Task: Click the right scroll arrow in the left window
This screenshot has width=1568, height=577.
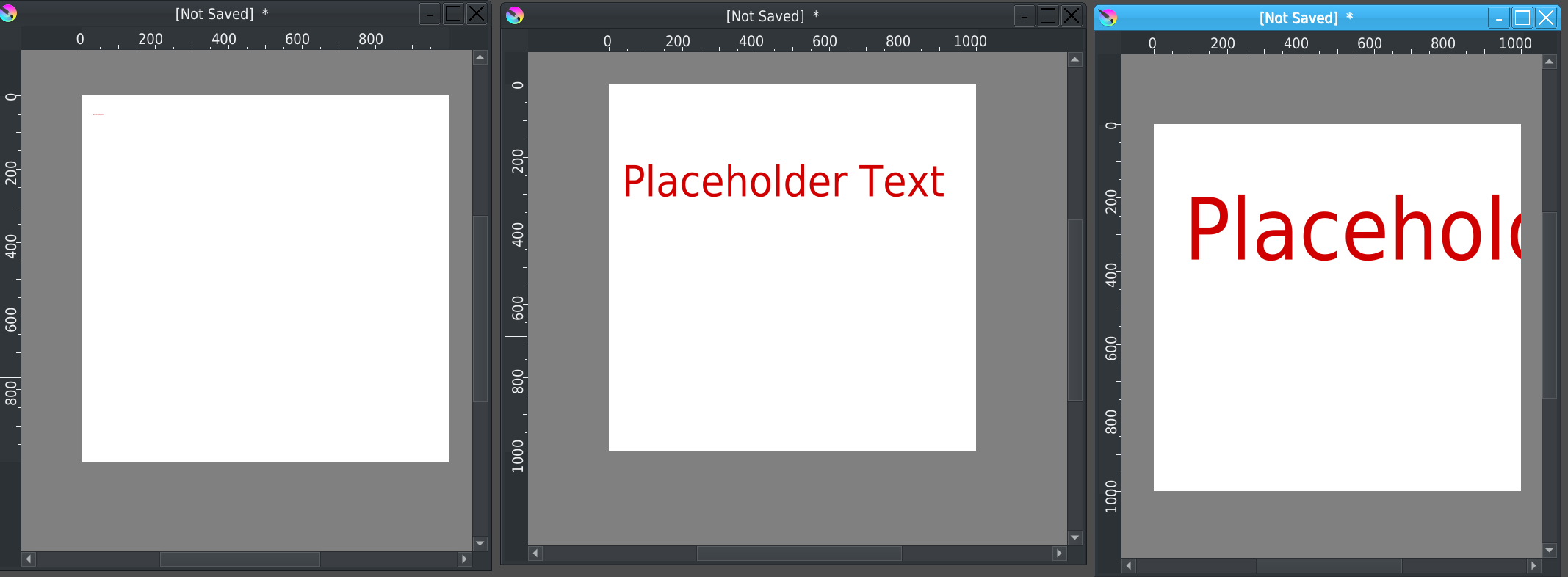Action: click(464, 559)
